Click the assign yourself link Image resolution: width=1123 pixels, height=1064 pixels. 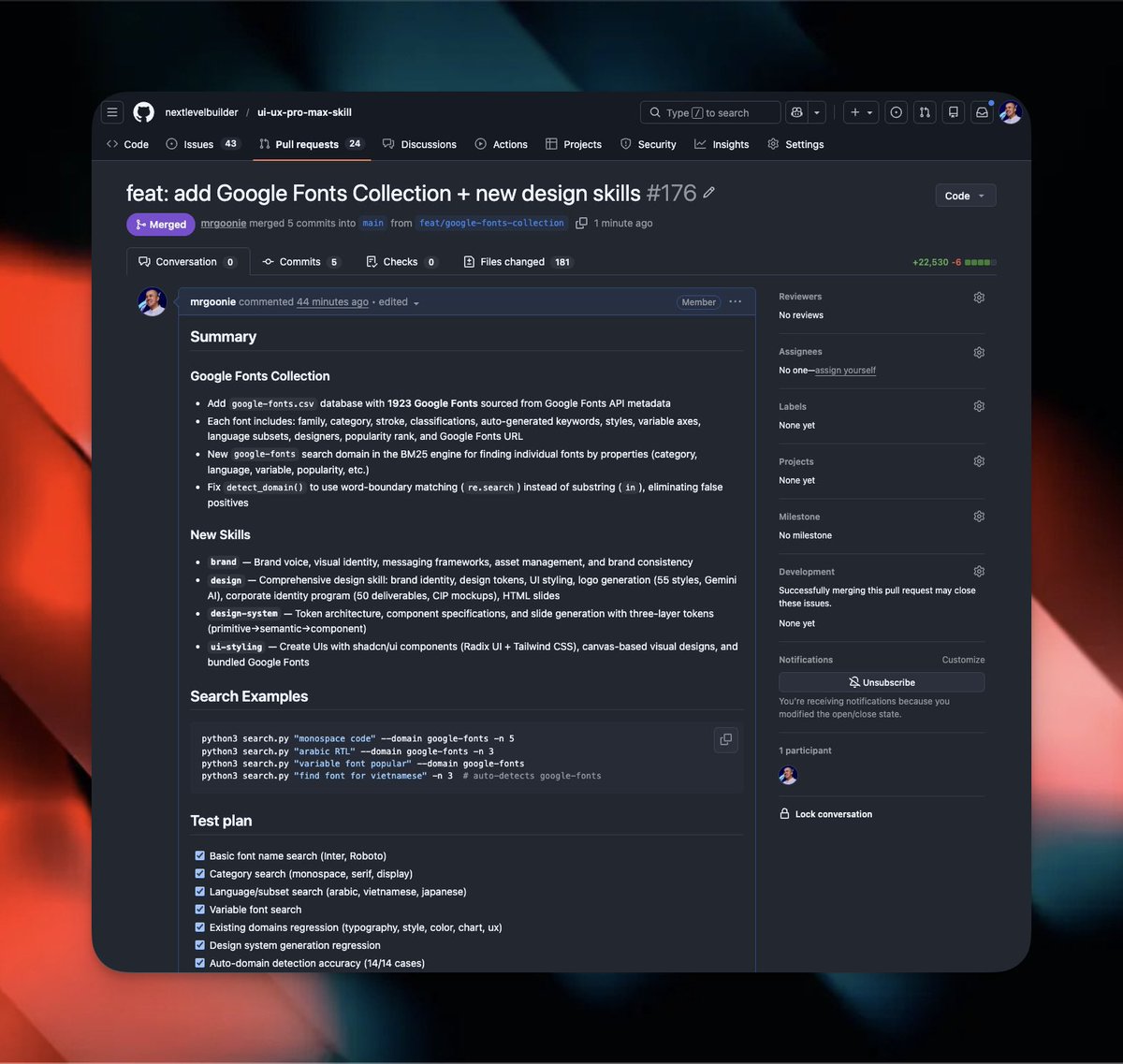click(845, 371)
